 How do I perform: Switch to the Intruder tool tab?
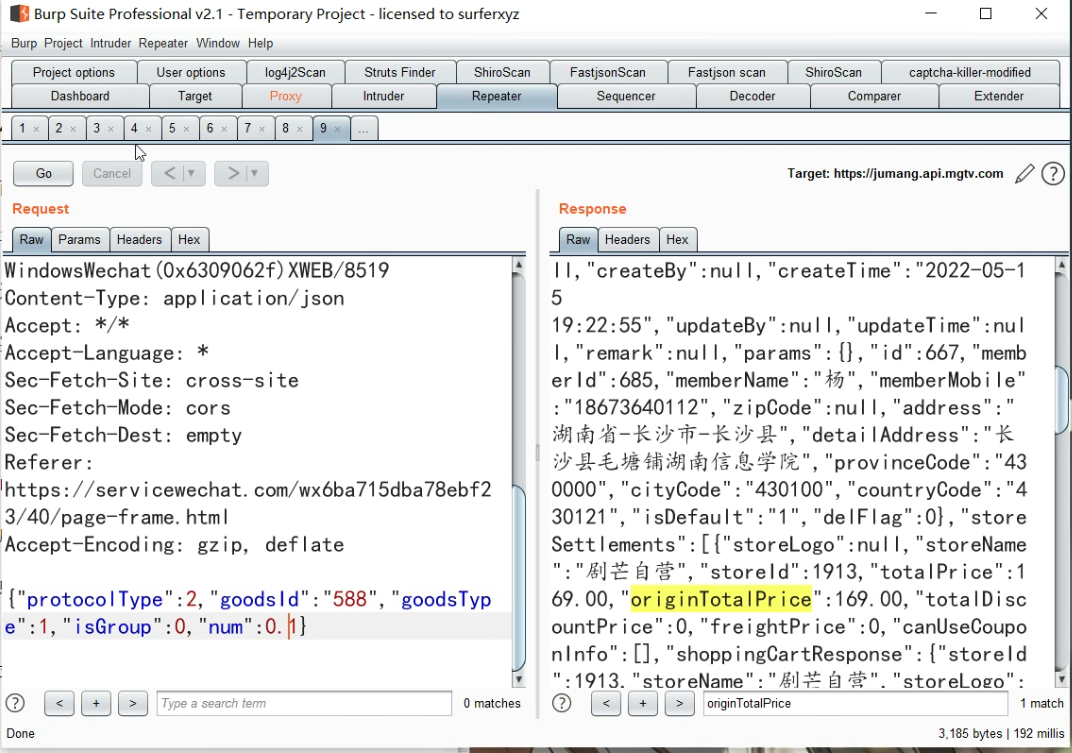click(384, 96)
